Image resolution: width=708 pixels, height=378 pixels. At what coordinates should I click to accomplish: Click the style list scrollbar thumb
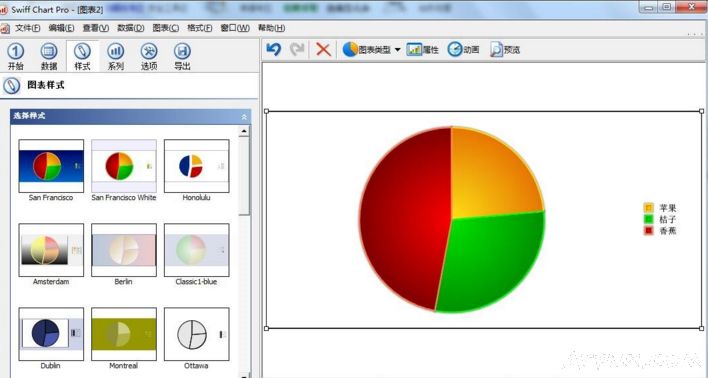tap(244, 176)
